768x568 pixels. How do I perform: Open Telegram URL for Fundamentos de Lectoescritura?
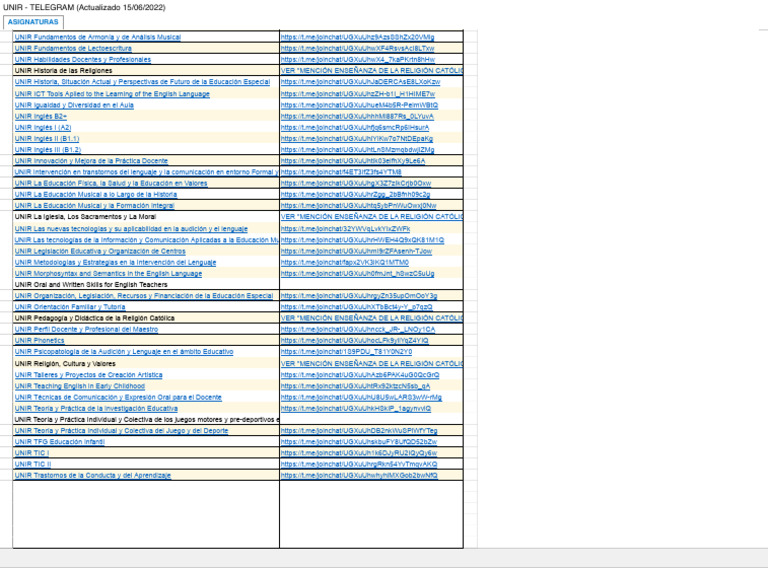click(x=358, y=48)
